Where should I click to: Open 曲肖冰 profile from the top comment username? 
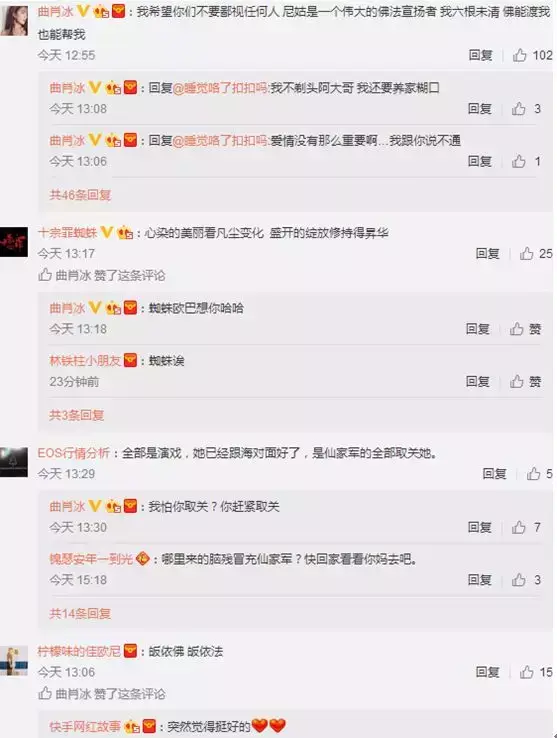click(x=56, y=11)
